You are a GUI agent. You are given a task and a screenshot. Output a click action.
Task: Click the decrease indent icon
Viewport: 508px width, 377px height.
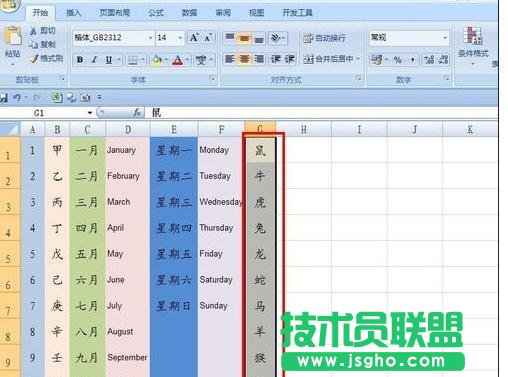tap(275, 59)
